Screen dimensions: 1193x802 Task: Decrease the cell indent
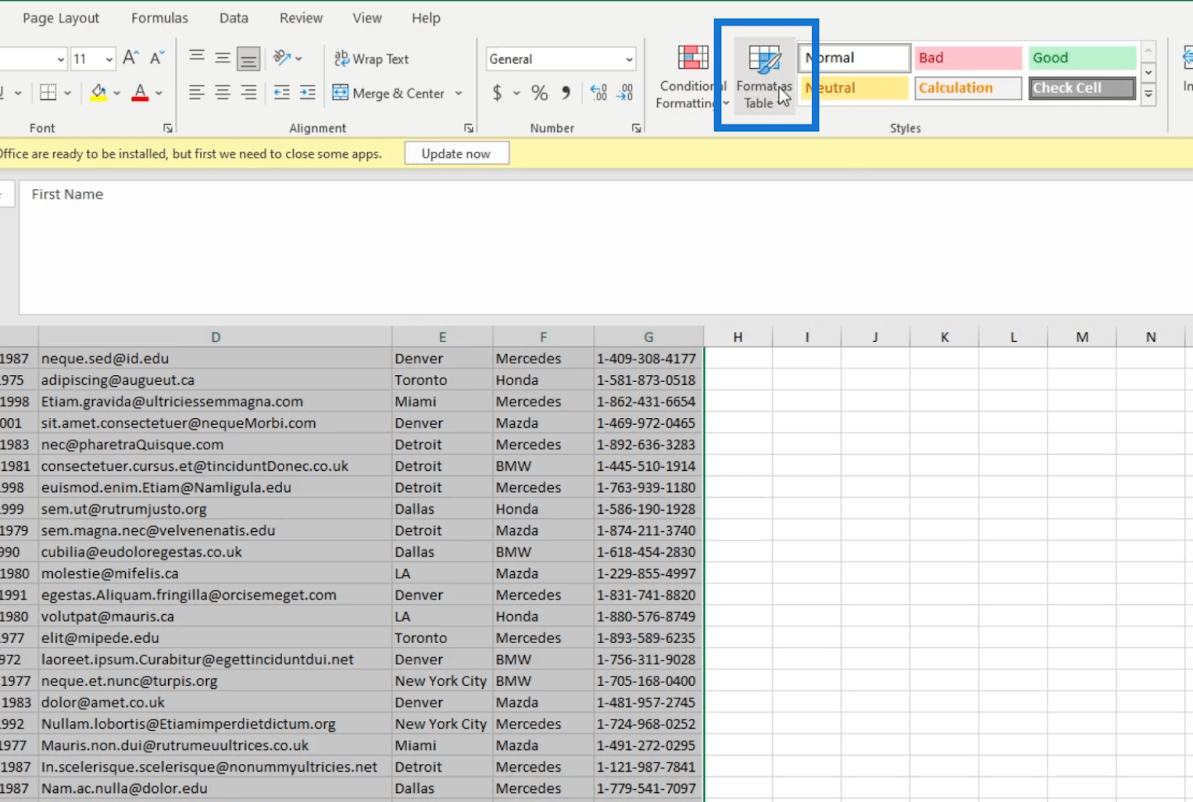pos(282,93)
